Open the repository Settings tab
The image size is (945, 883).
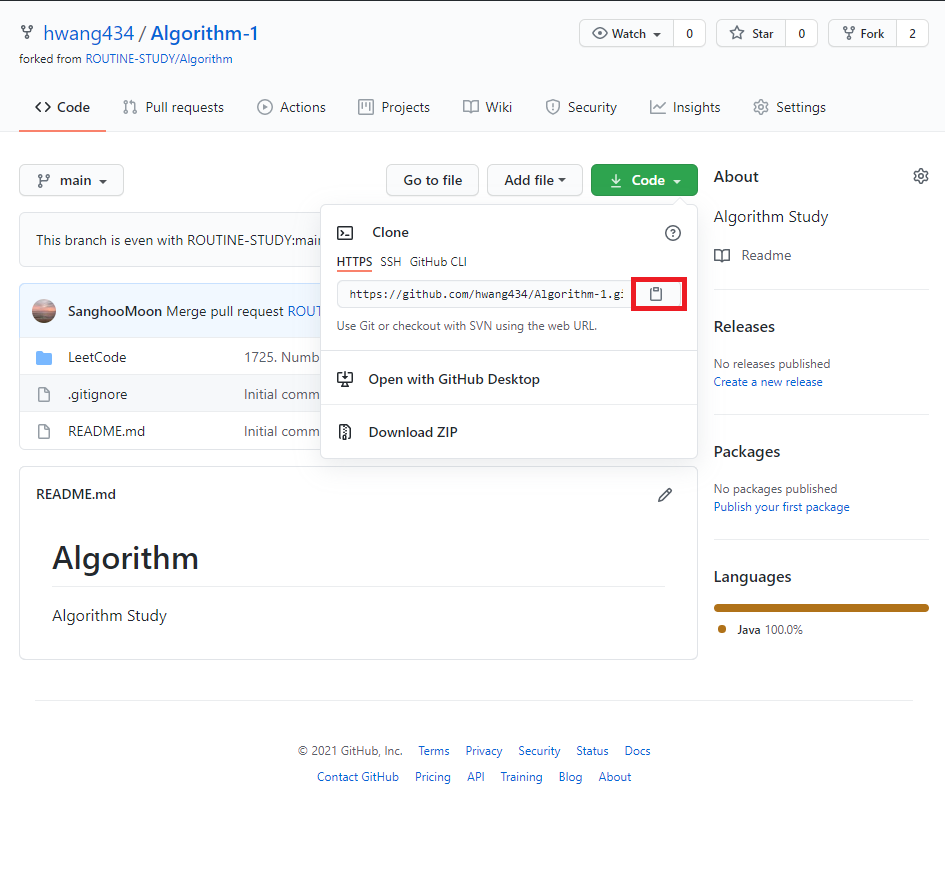click(x=789, y=107)
